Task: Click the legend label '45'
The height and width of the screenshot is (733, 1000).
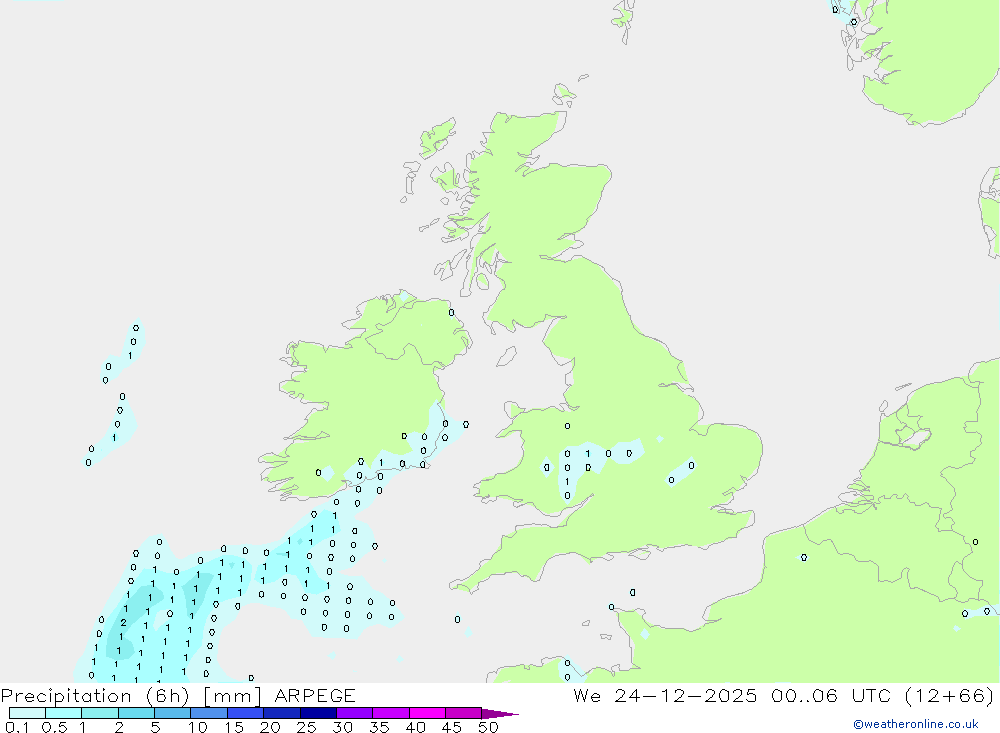Action: [x=452, y=727]
